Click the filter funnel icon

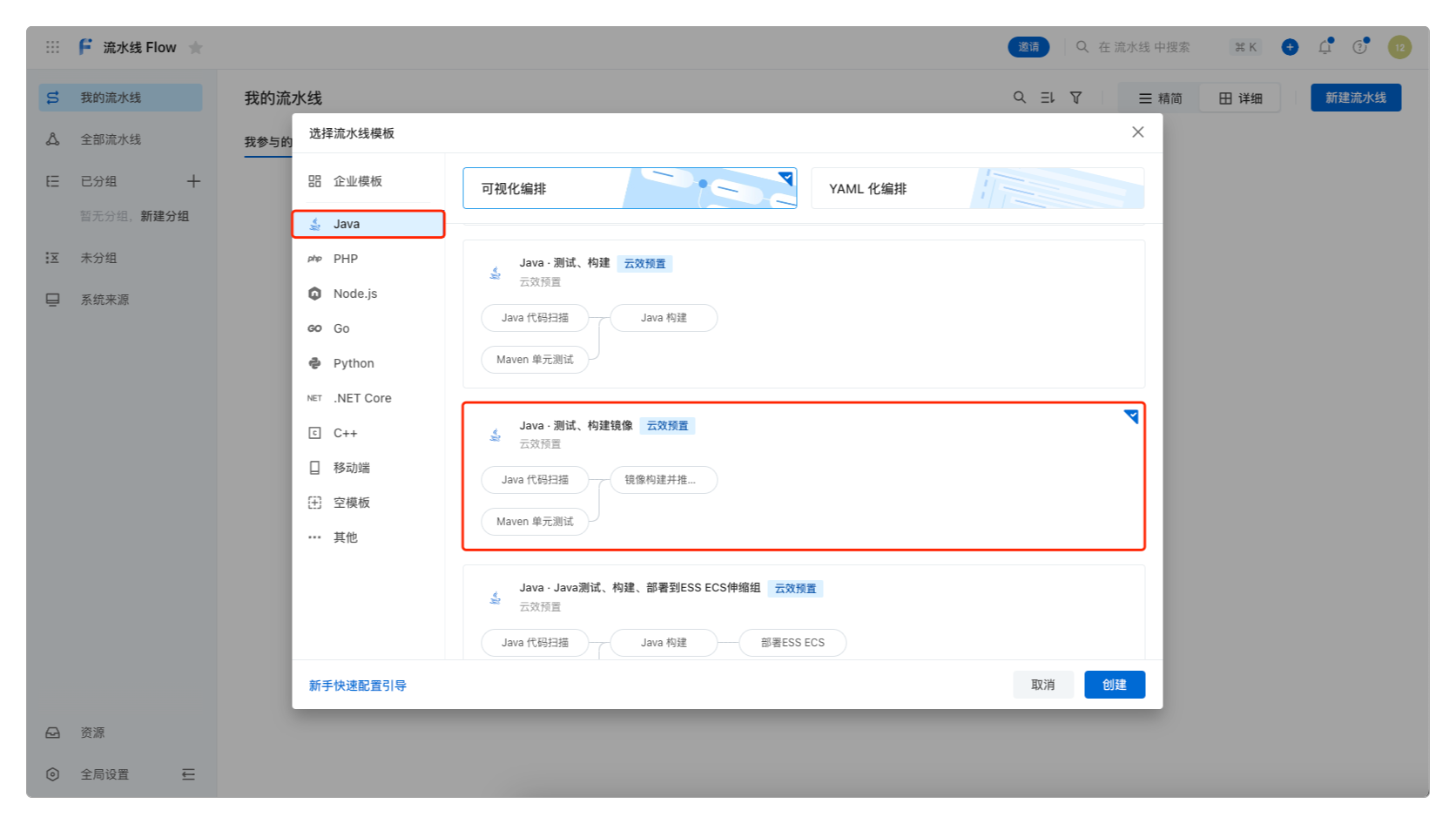(x=1076, y=98)
